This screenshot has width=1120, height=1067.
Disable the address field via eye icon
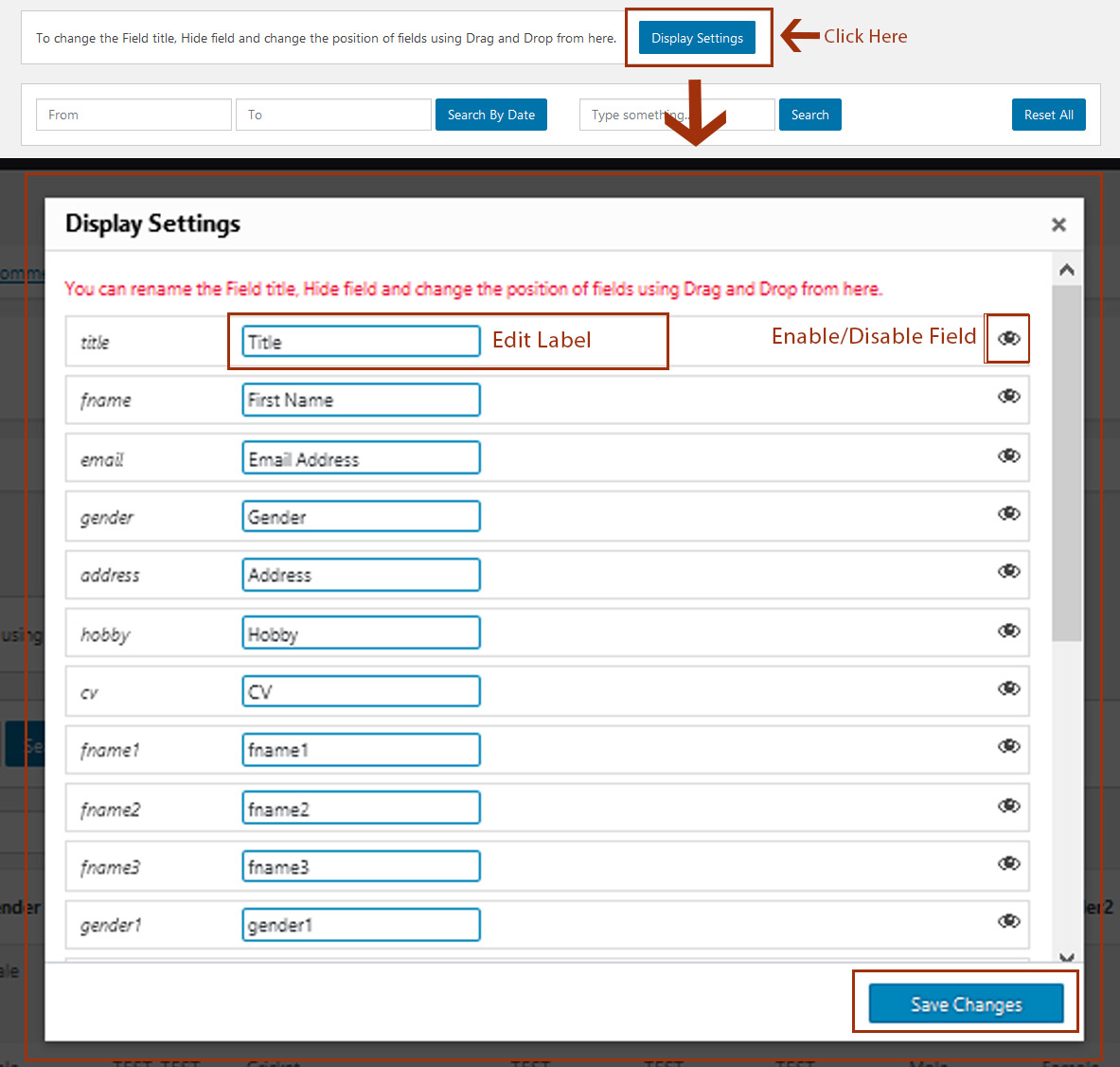1008,571
